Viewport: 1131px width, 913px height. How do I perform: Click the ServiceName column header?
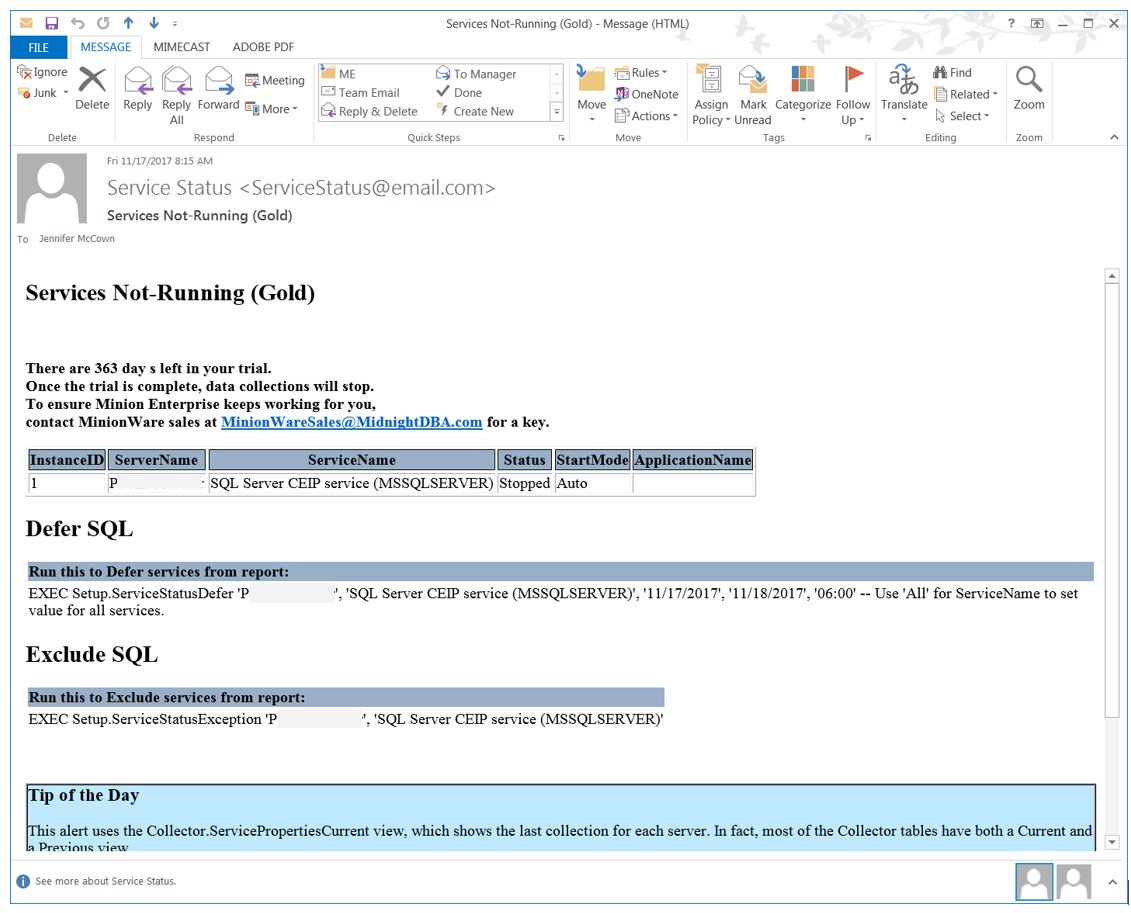[352, 459]
